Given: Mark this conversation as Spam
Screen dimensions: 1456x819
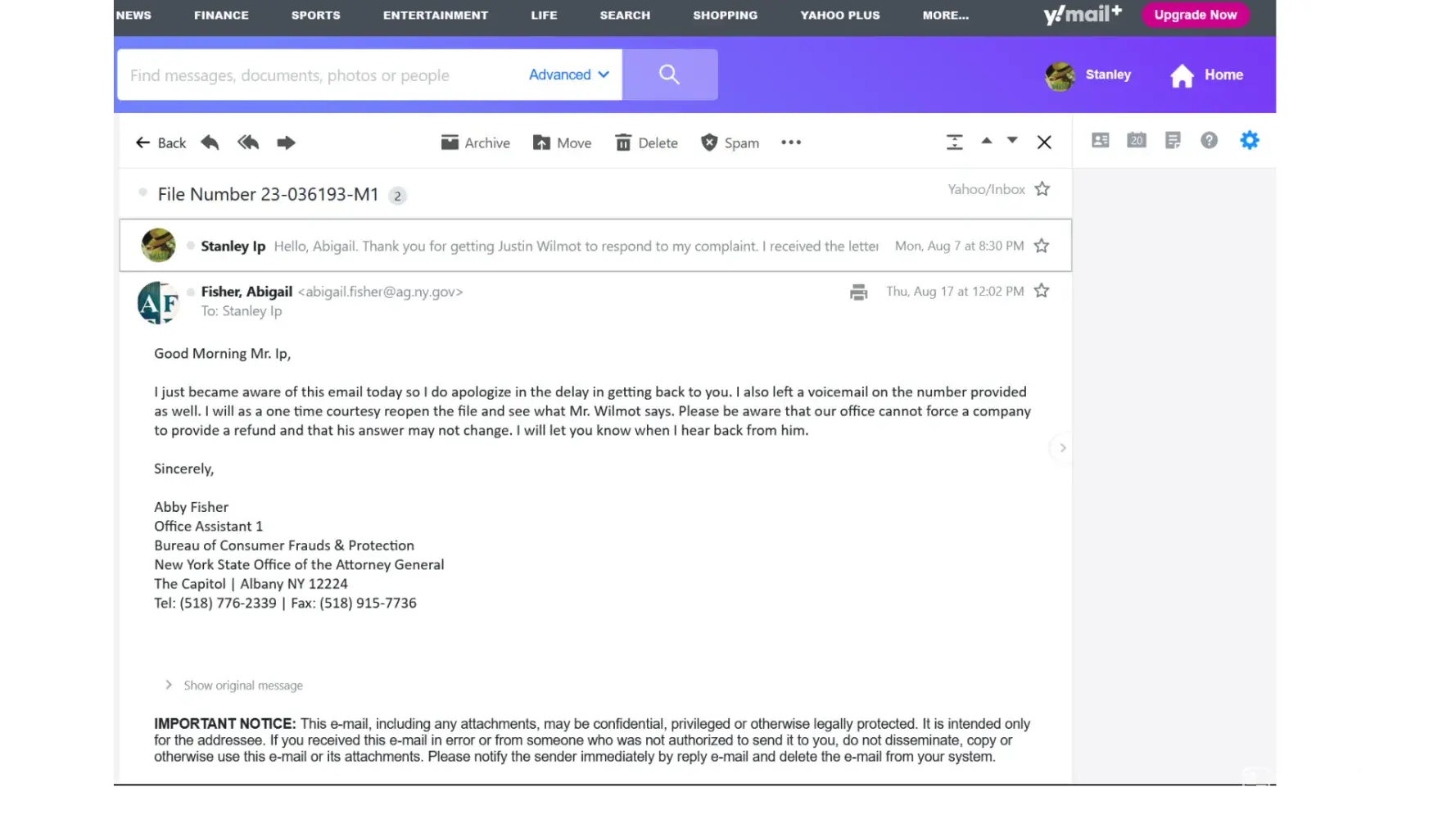Looking at the screenshot, I should [730, 143].
